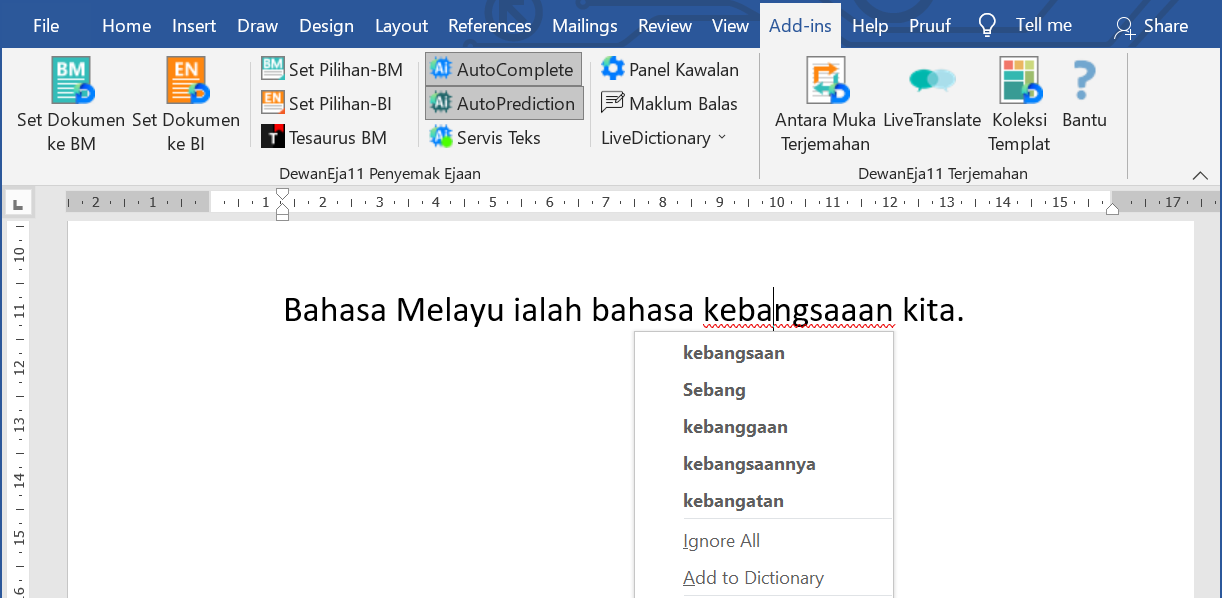Click the Share button
This screenshot has height=598, width=1222.
pos(1151,25)
